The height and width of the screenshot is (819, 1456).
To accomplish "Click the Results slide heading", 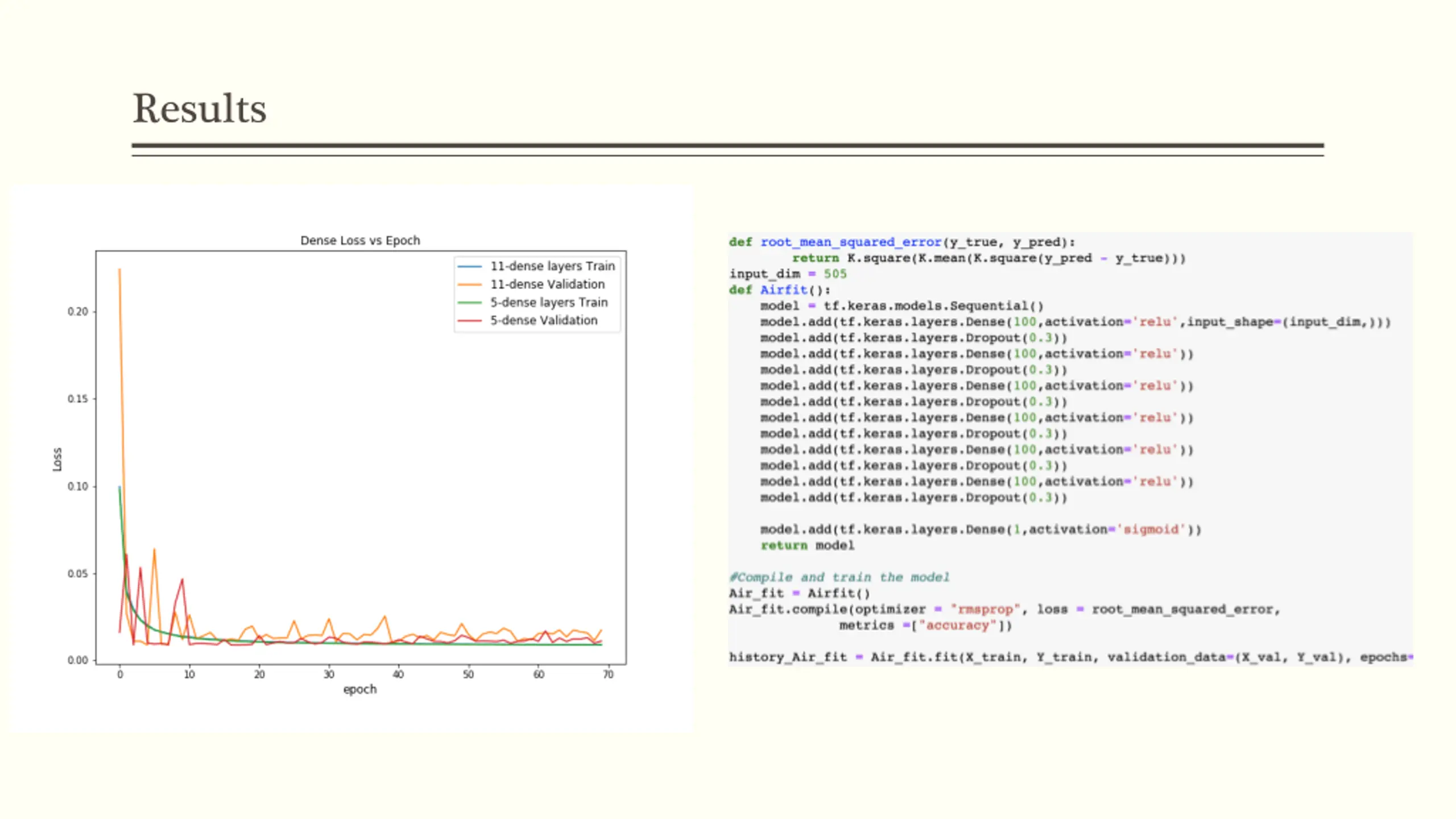I will (x=200, y=109).
